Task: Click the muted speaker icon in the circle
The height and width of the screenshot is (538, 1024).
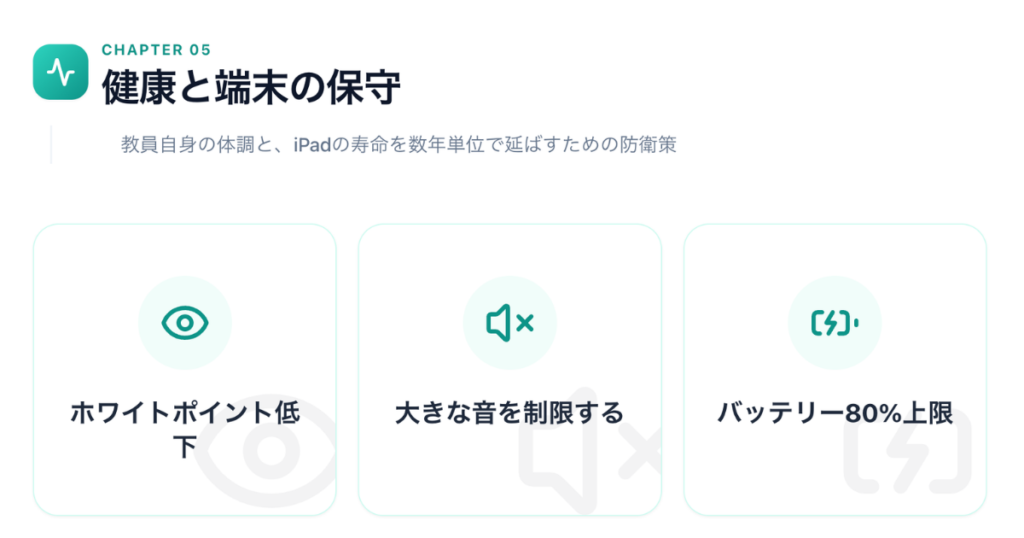Action: pos(510,322)
